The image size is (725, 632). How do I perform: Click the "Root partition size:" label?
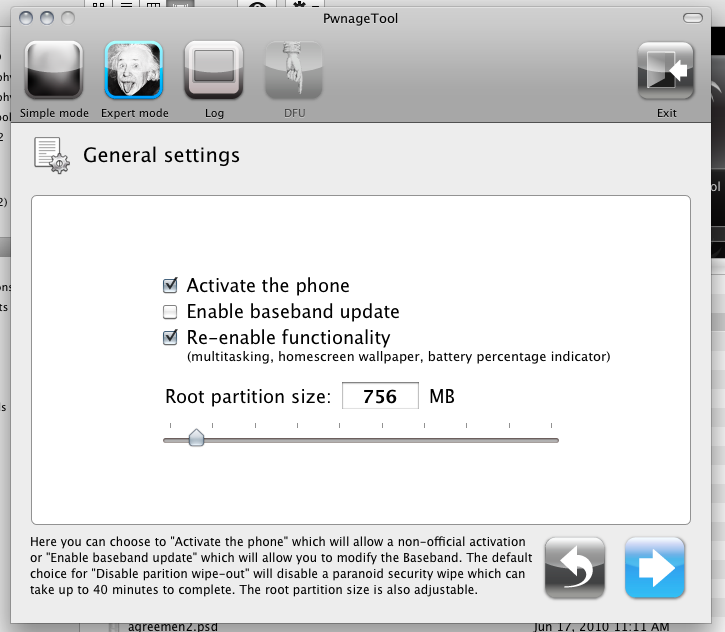(248, 397)
